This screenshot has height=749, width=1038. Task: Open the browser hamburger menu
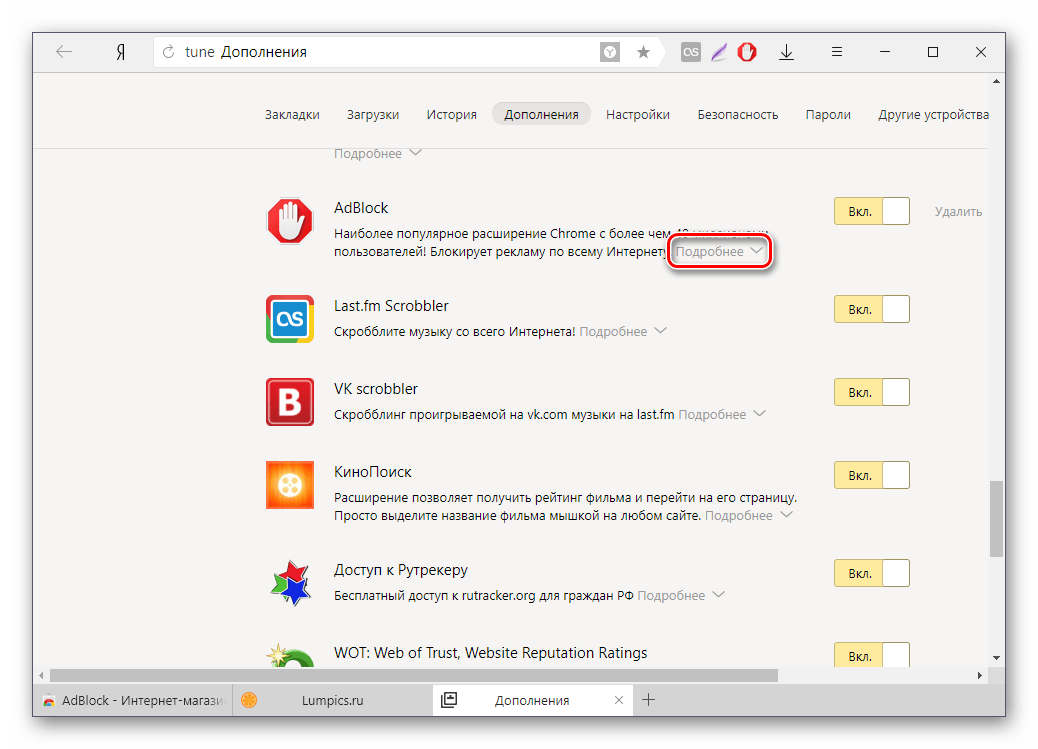point(838,52)
